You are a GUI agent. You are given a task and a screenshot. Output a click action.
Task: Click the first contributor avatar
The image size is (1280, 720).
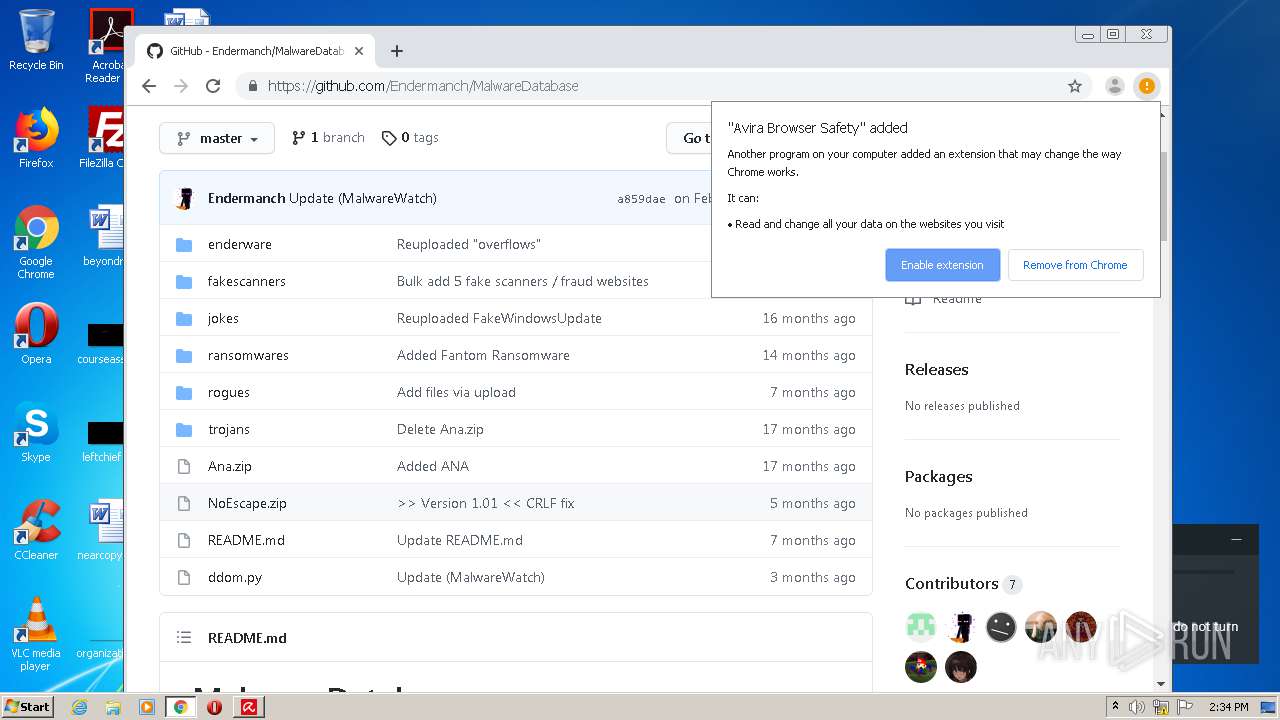[920, 627]
